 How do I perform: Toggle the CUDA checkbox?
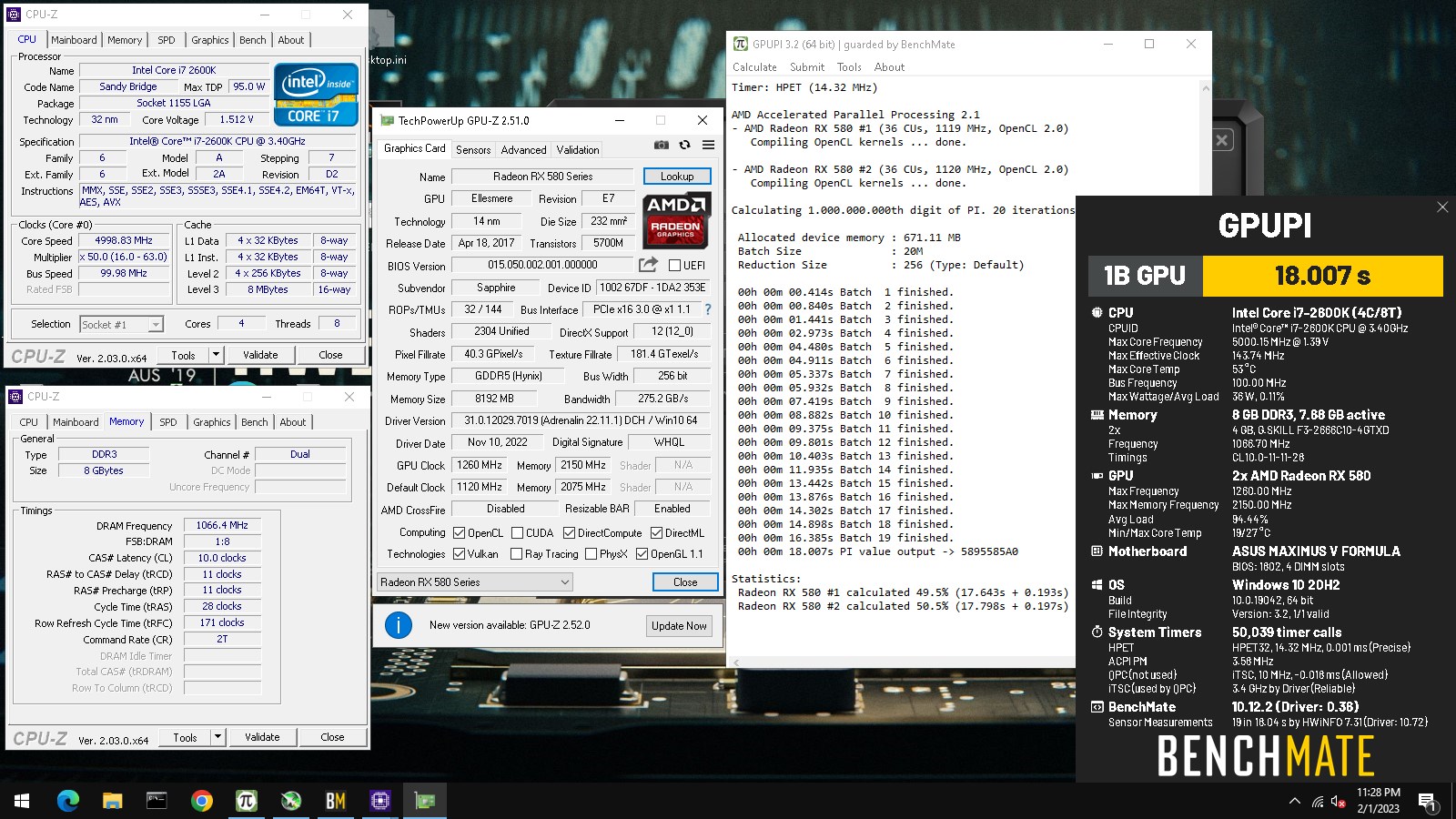click(517, 533)
